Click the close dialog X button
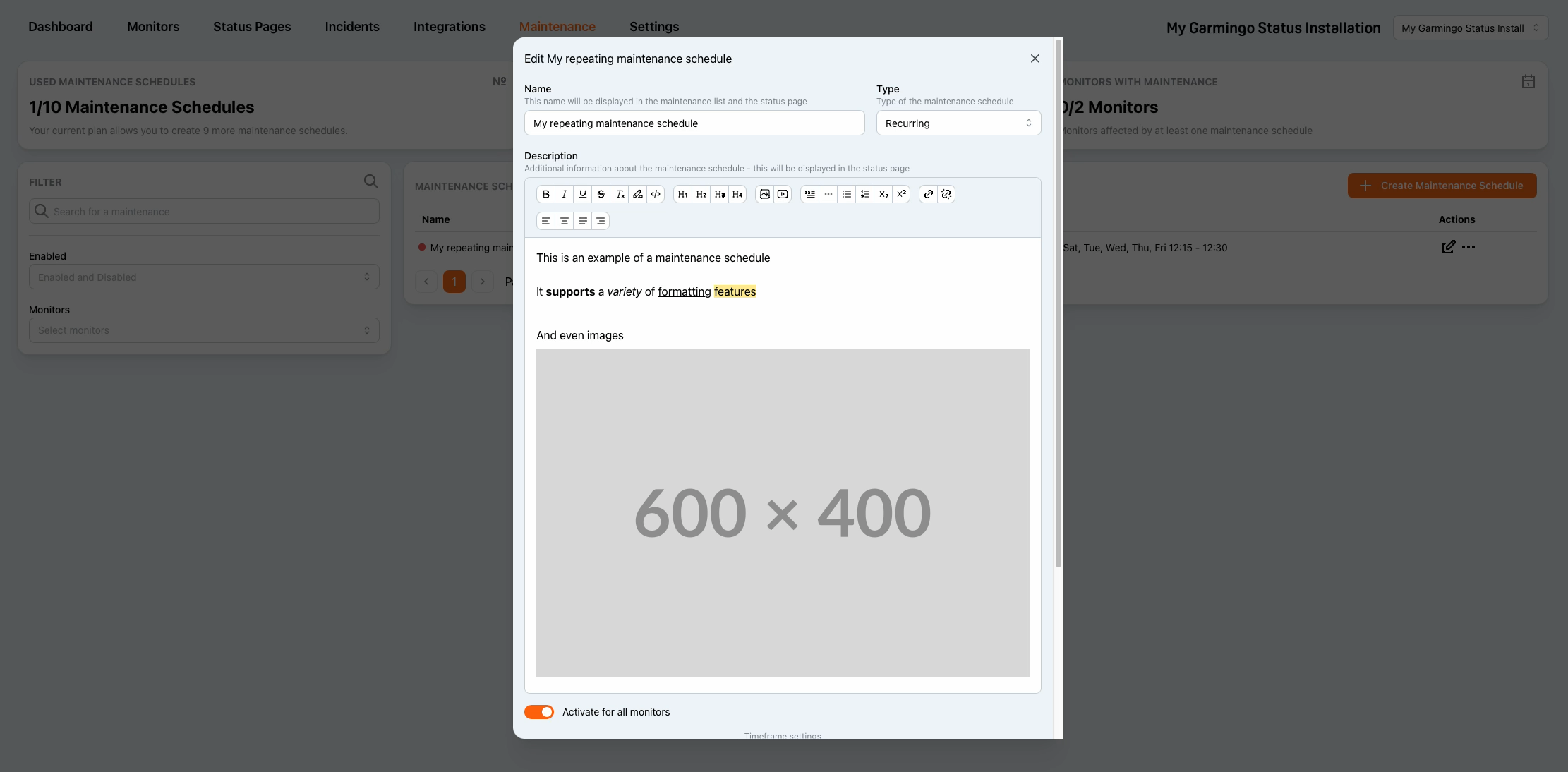 click(x=1035, y=59)
